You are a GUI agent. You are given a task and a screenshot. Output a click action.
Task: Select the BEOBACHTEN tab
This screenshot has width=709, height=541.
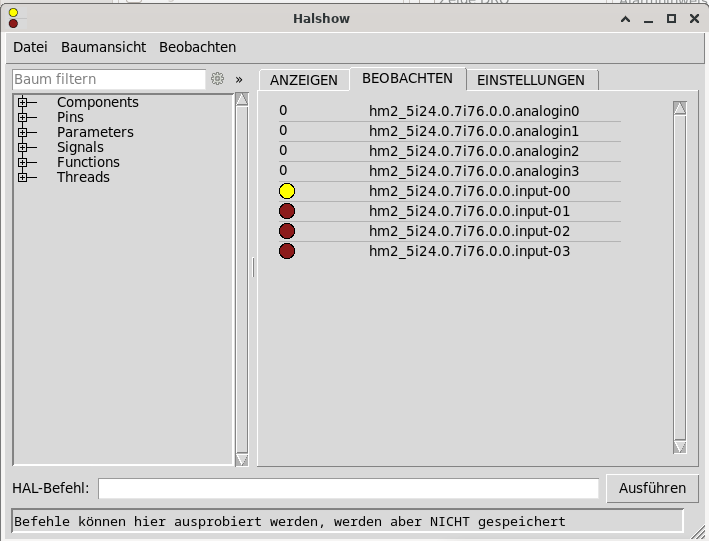(x=407, y=78)
